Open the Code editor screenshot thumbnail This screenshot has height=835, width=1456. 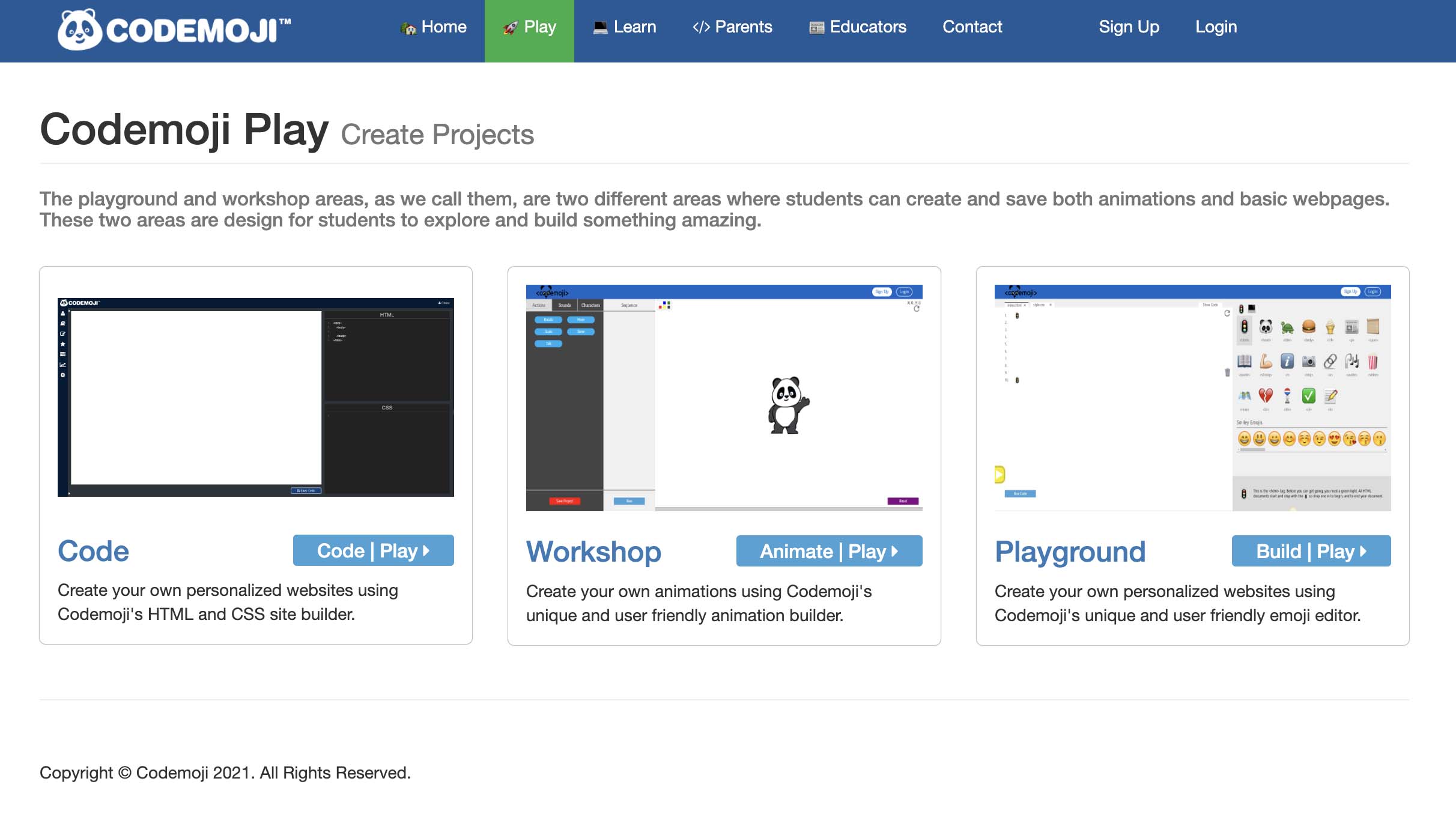coord(256,397)
